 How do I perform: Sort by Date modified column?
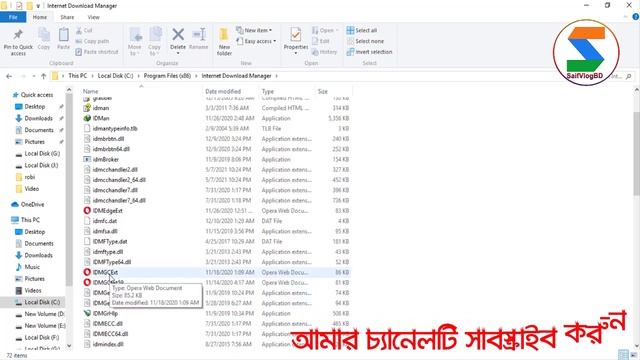223,91
